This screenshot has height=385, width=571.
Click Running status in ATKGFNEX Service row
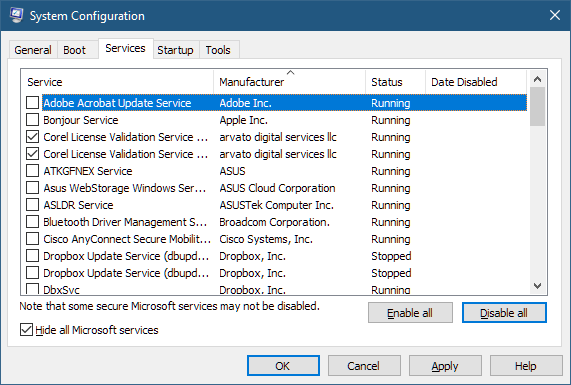[x=391, y=171]
